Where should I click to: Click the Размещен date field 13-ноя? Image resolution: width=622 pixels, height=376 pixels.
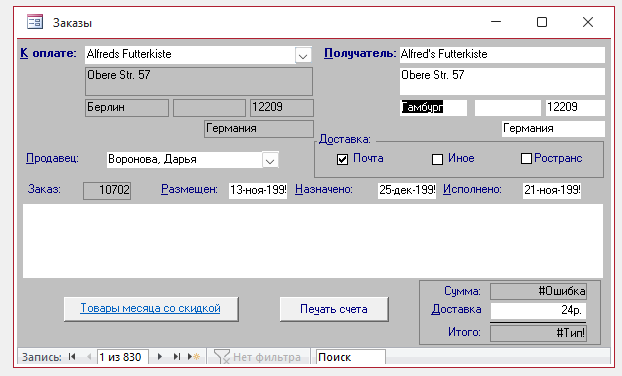coord(258,190)
